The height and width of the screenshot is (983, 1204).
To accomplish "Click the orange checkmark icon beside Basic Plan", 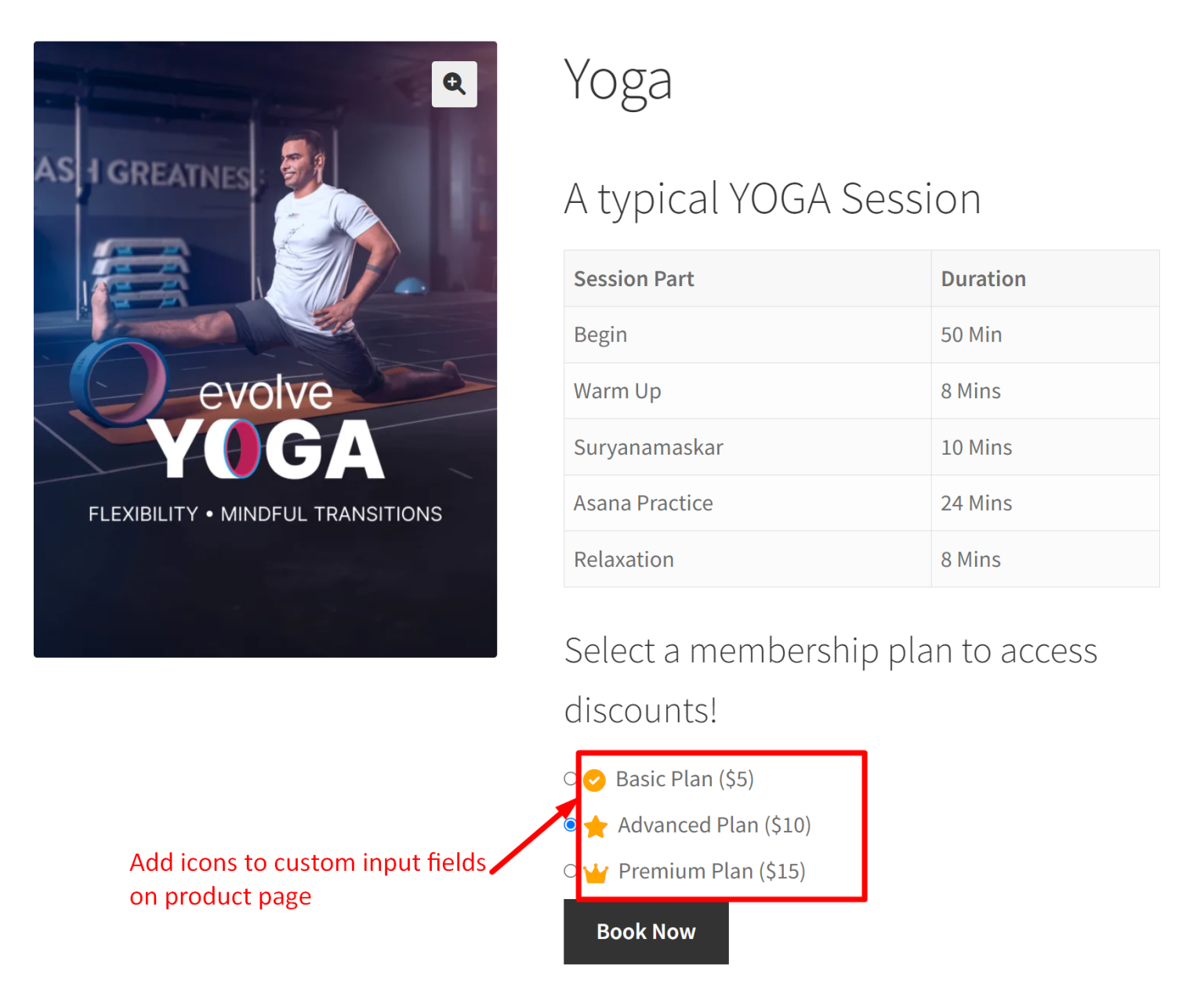I will coord(595,779).
